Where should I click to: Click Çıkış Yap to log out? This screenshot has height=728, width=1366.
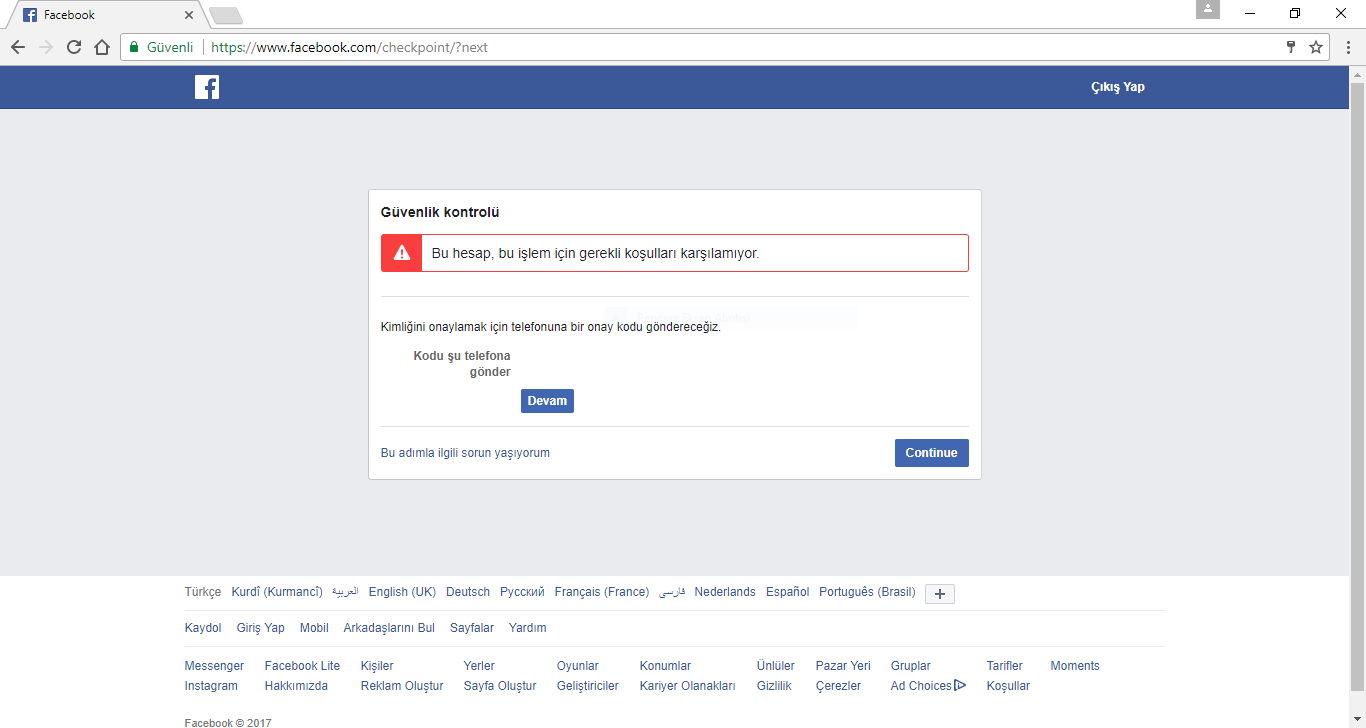tap(1118, 87)
